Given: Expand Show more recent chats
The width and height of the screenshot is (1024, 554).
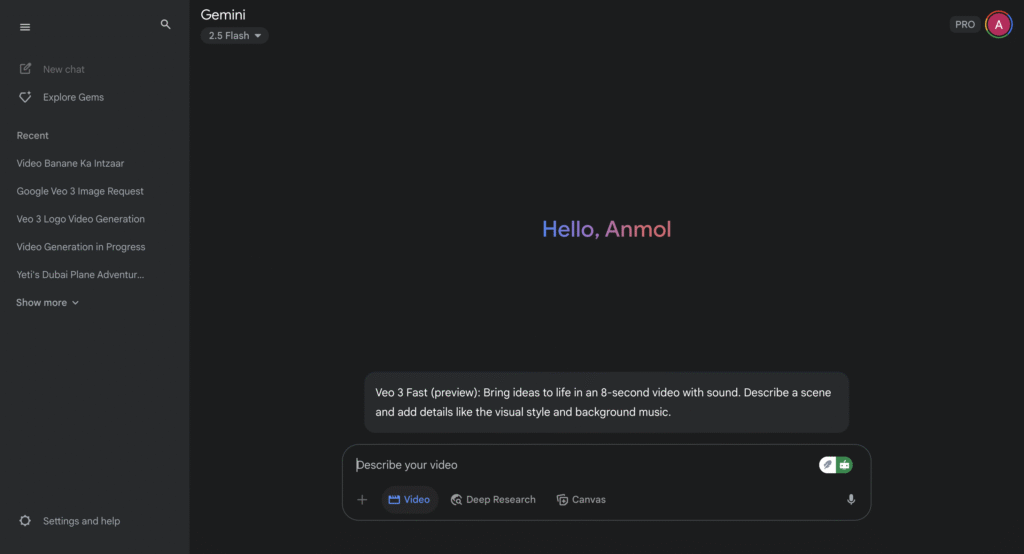Looking at the screenshot, I should tap(47, 302).
